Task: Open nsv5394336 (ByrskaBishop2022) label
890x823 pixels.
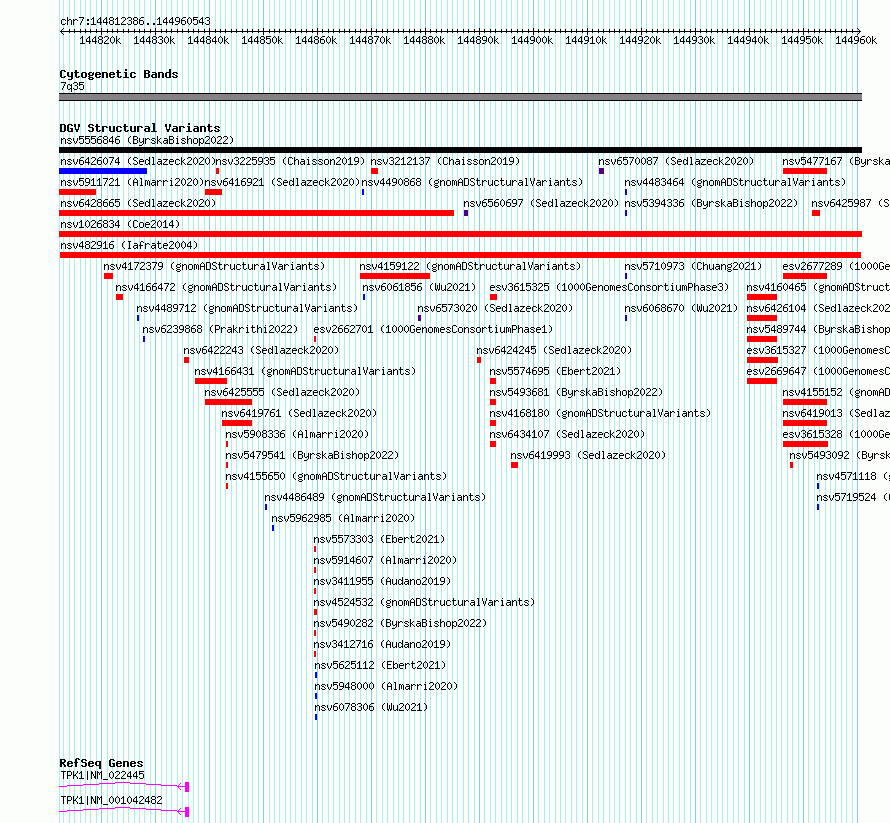Action: click(711, 203)
